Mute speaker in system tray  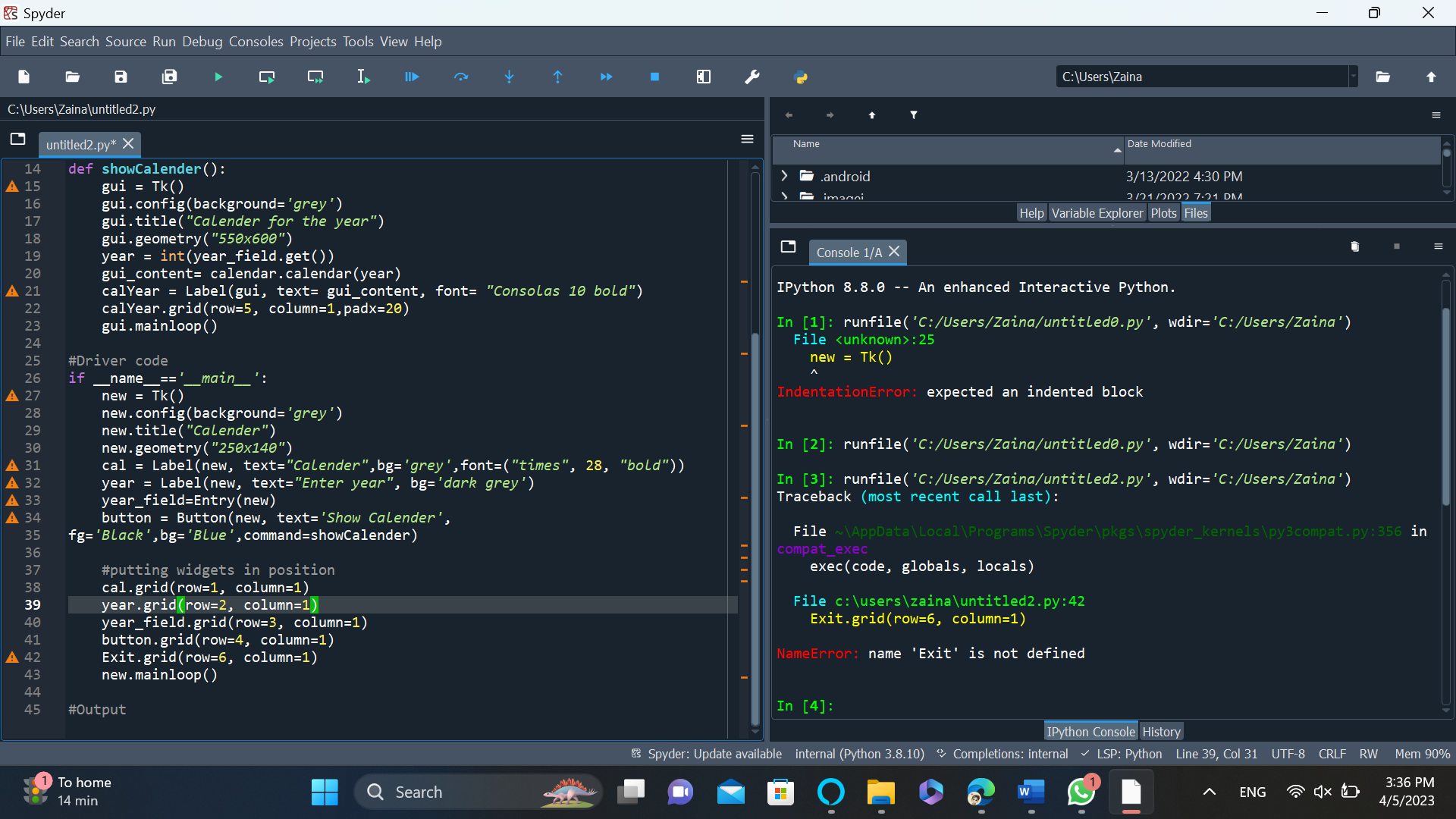point(1323,792)
